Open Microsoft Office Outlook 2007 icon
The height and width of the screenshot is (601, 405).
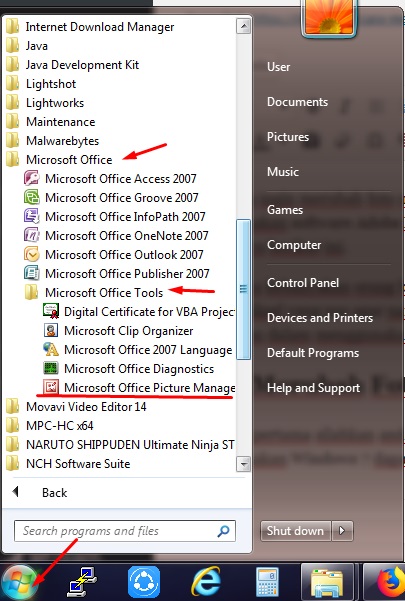pos(32,255)
